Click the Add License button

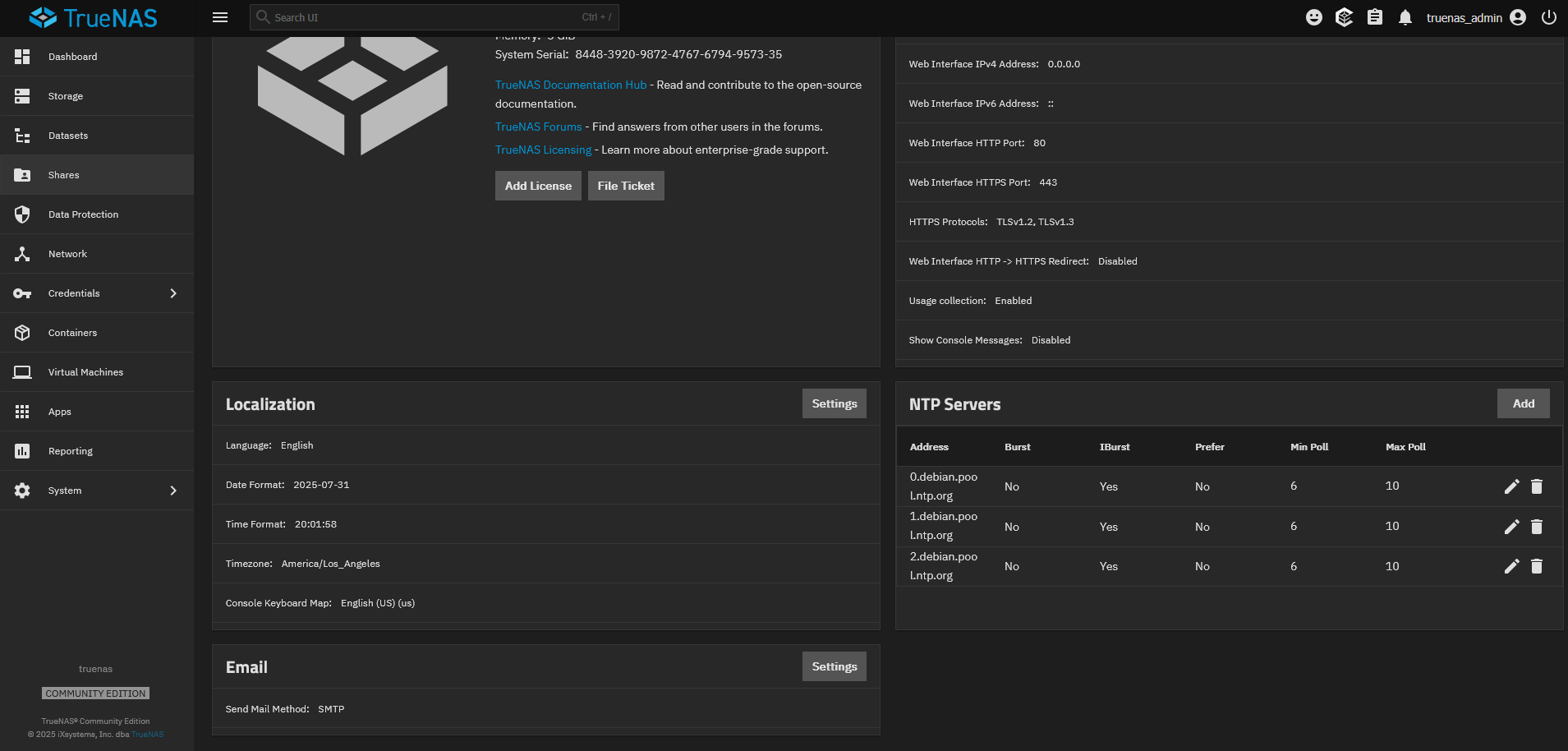click(538, 186)
